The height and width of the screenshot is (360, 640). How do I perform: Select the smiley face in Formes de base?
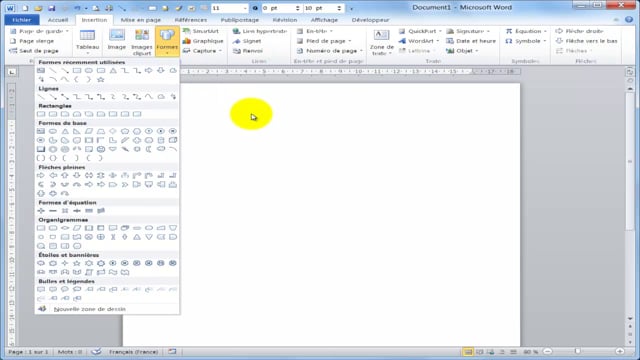pos(101,149)
